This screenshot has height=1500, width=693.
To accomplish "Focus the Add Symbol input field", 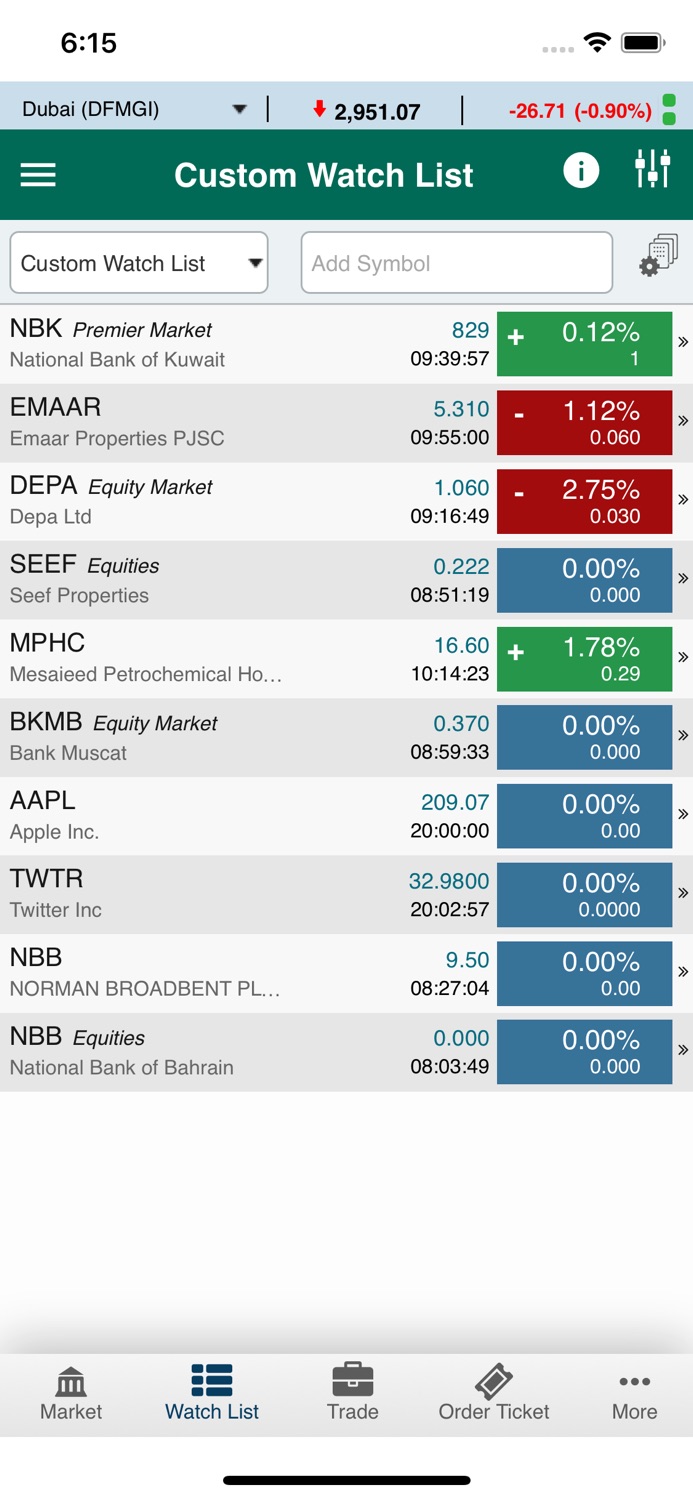I will [x=457, y=263].
